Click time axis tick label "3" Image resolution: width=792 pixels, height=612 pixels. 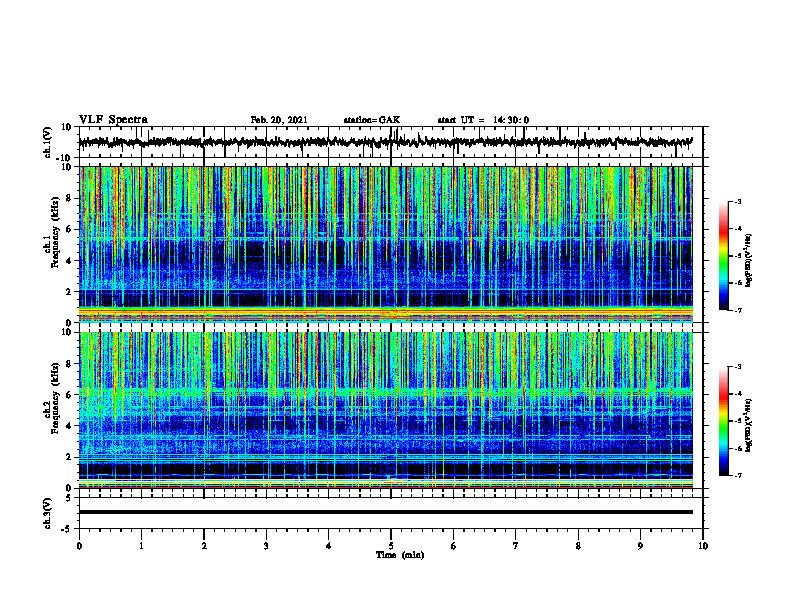266,546
